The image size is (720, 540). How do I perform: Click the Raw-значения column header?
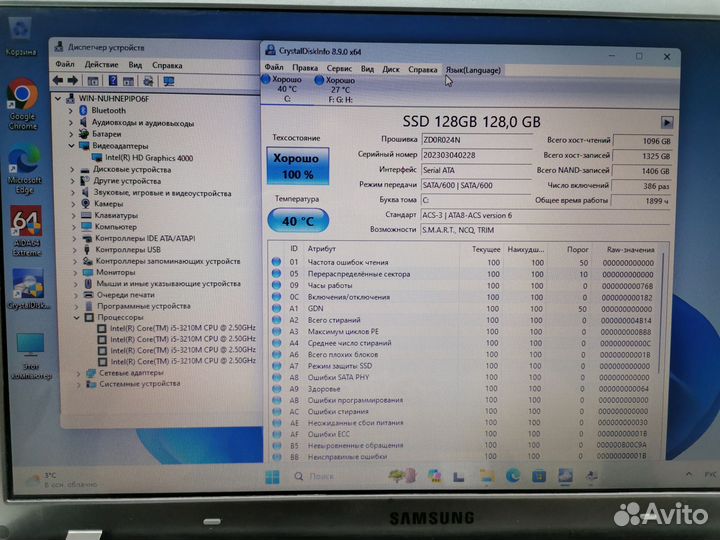630,250
